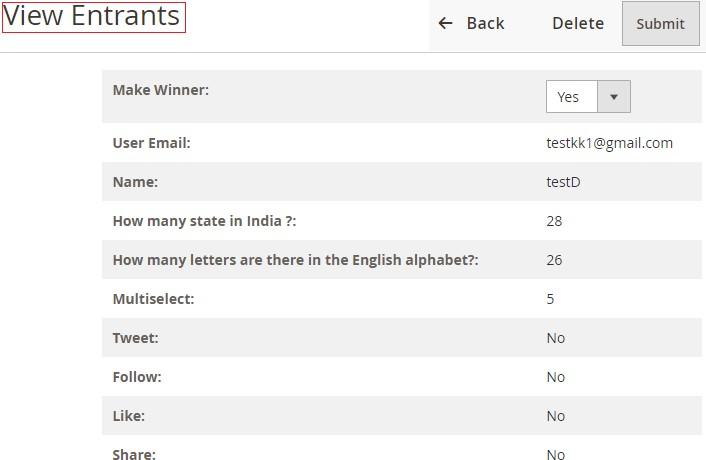Screen dimensions: 706x460
Task: Click the Follow row's No value
Action: pyautogui.click(x=556, y=377)
